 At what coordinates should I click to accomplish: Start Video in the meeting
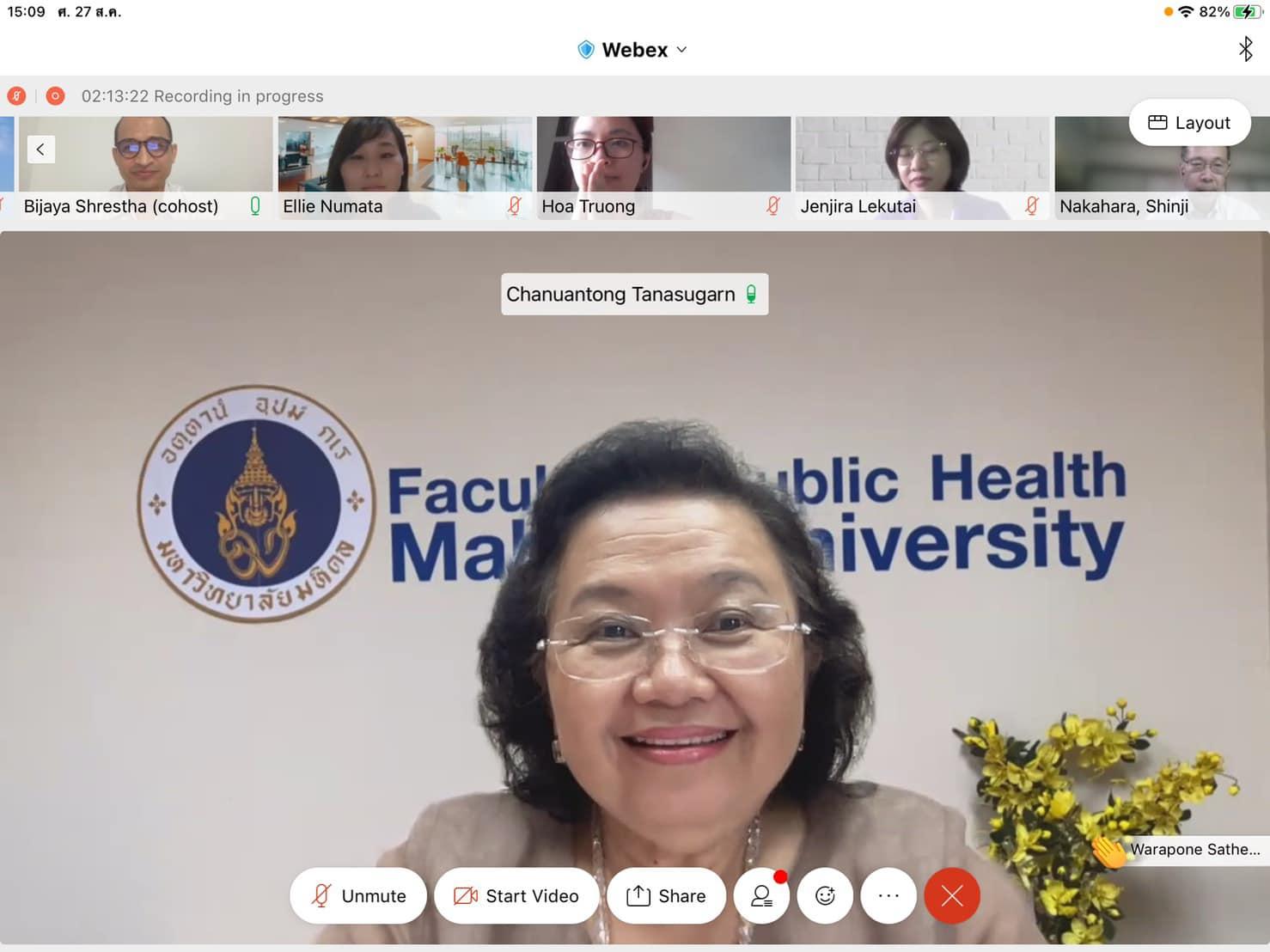pos(516,896)
